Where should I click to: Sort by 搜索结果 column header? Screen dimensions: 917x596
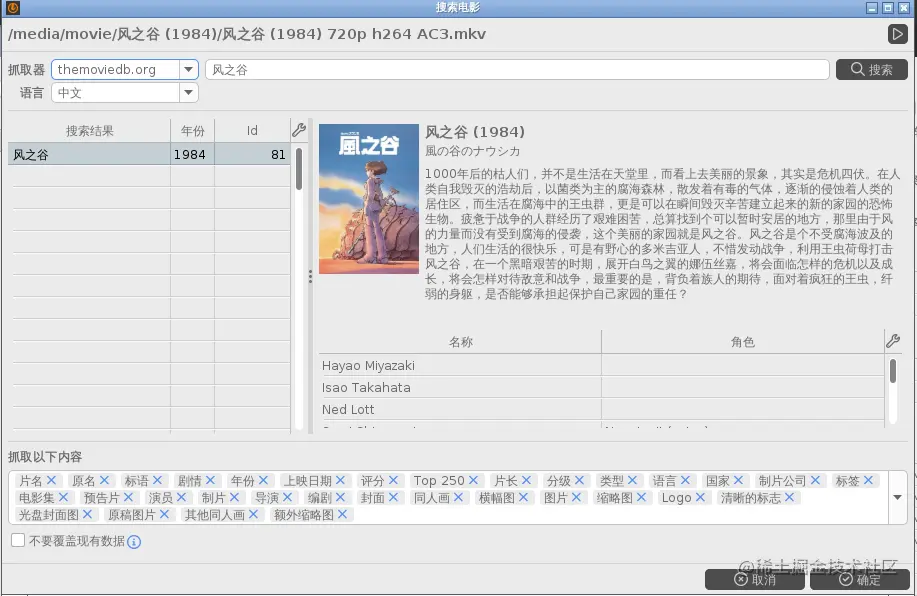(89, 130)
